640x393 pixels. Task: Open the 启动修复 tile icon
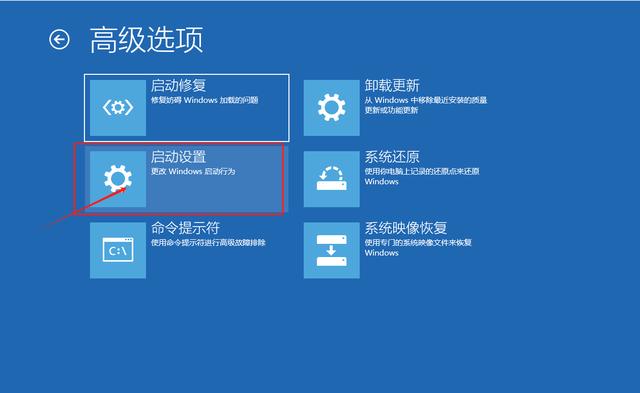[x=118, y=108]
